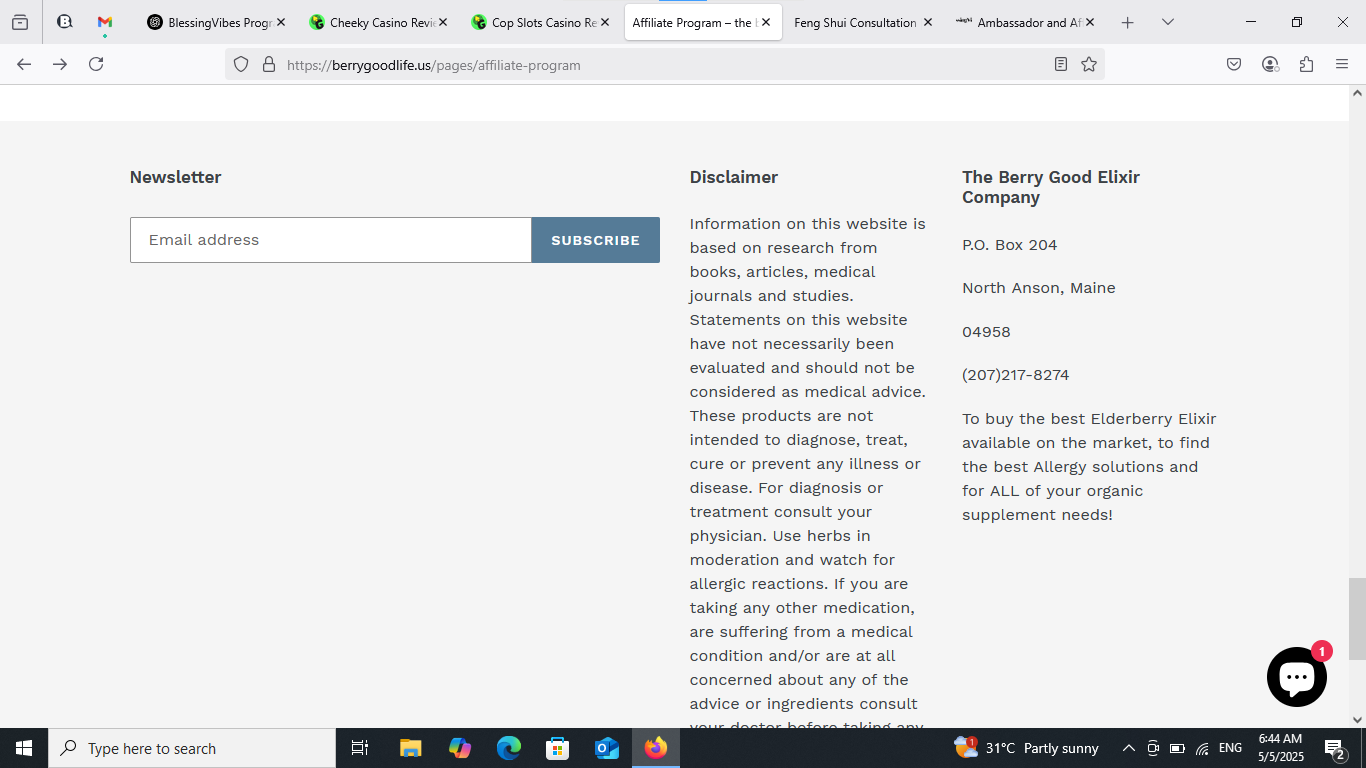1366x768 pixels.
Task: Open Microsoft Edge from taskbar
Action: [509, 748]
